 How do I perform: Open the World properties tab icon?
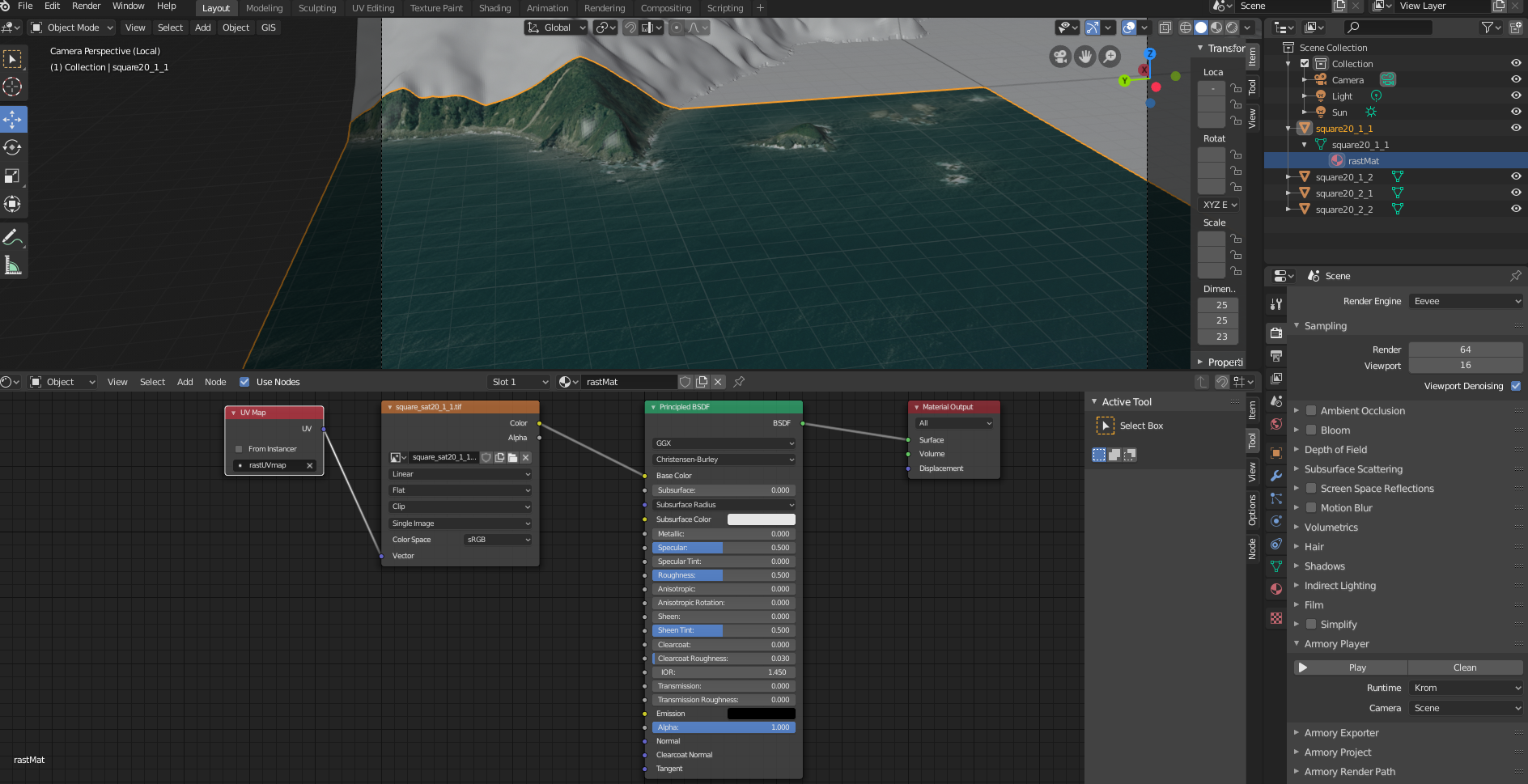pyautogui.click(x=1276, y=424)
